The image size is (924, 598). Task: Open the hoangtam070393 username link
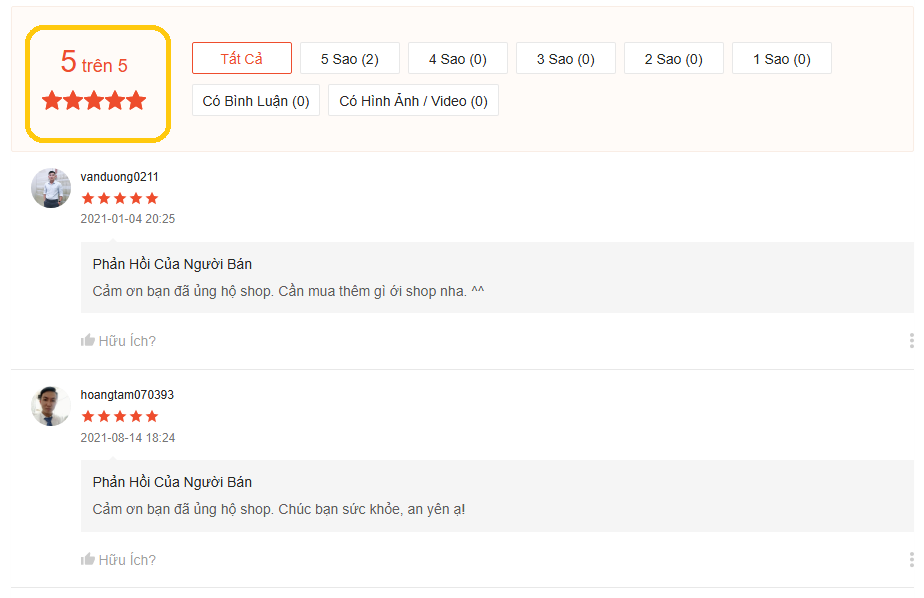click(127, 395)
